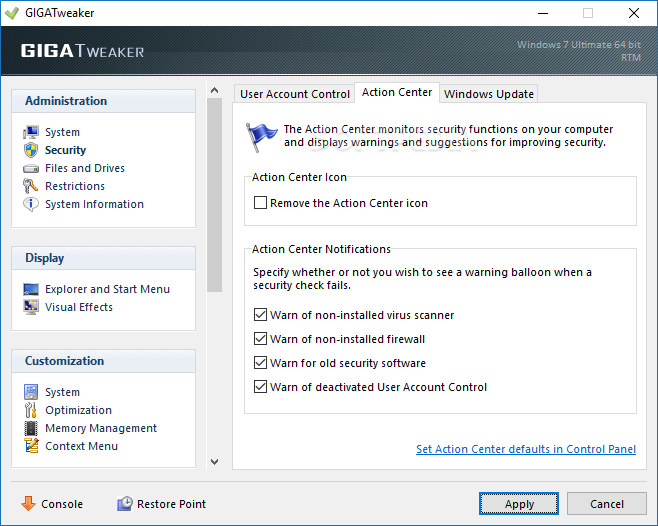The height and width of the screenshot is (526, 658).
Task: Click the Visual Effects monitor icon
Action: pyautogui.click(x=31, y=307)
